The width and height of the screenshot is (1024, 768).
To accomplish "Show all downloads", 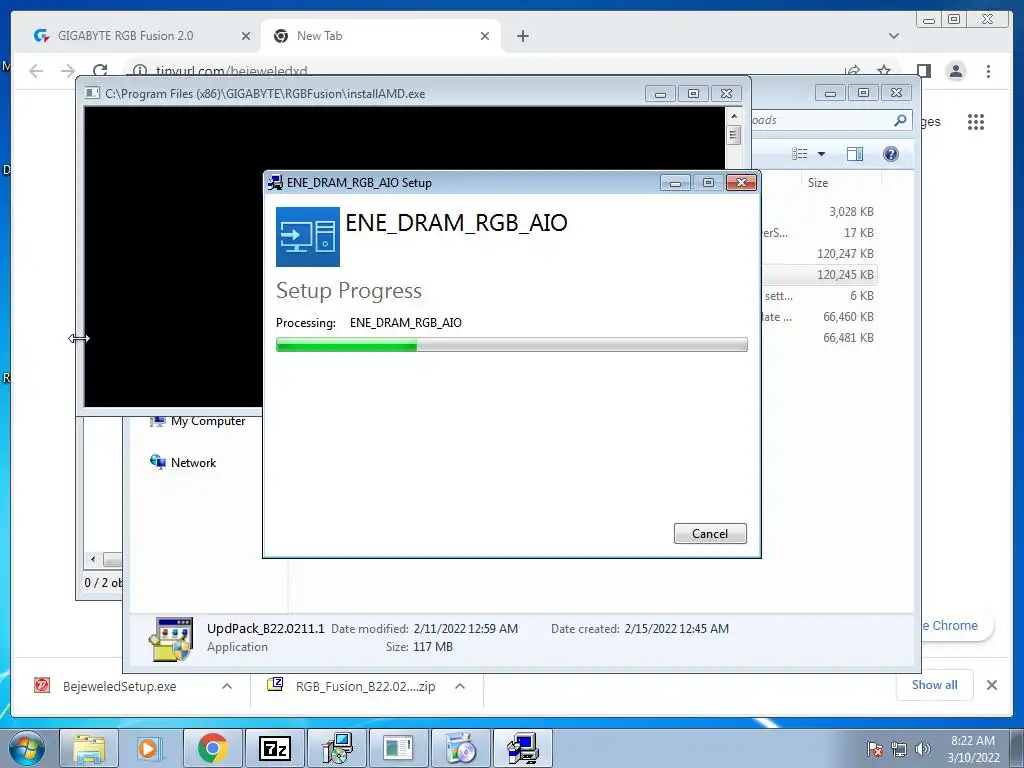I will click(935, 684).
